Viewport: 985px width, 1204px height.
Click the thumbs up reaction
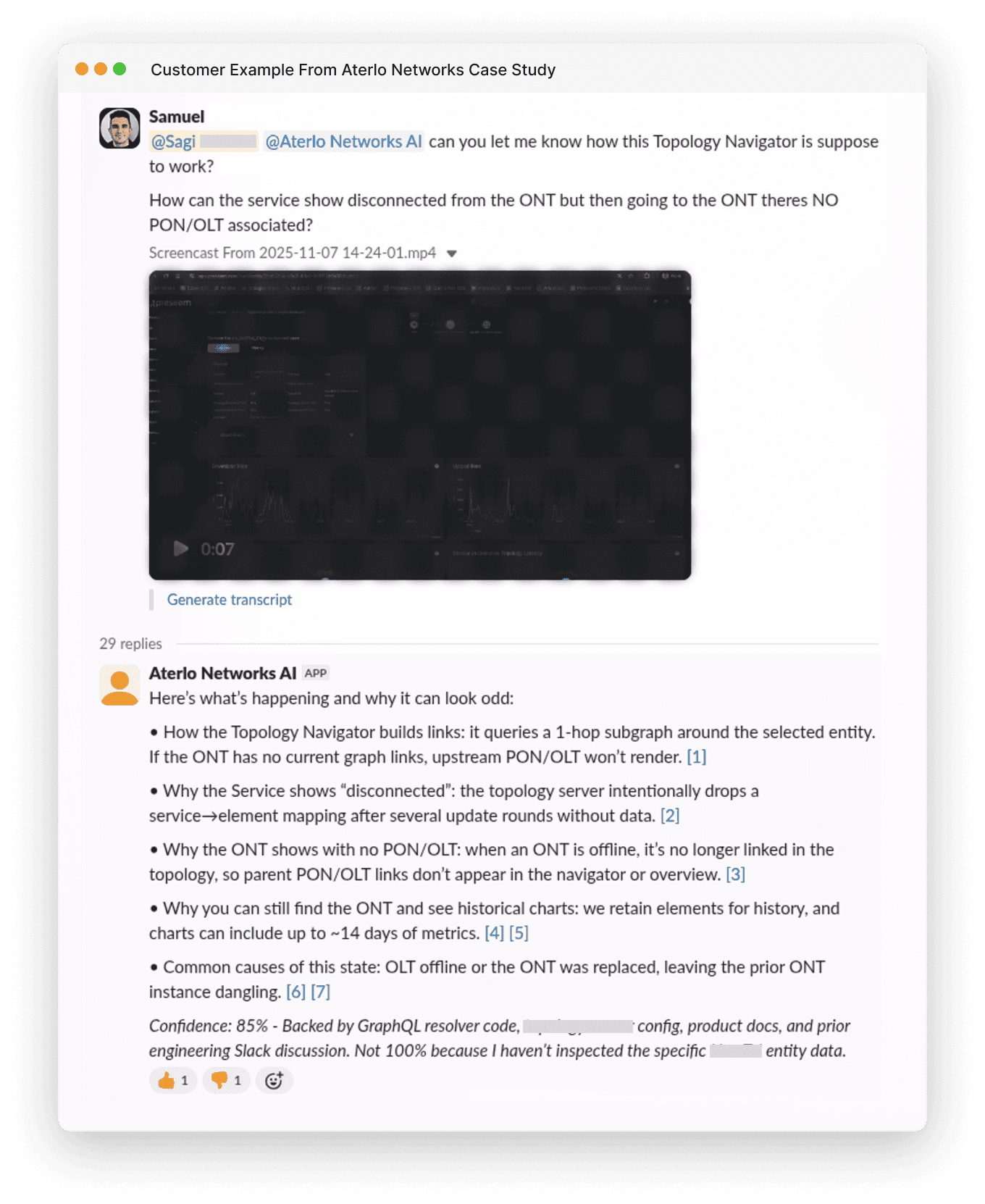click(x=173, y=1080)
